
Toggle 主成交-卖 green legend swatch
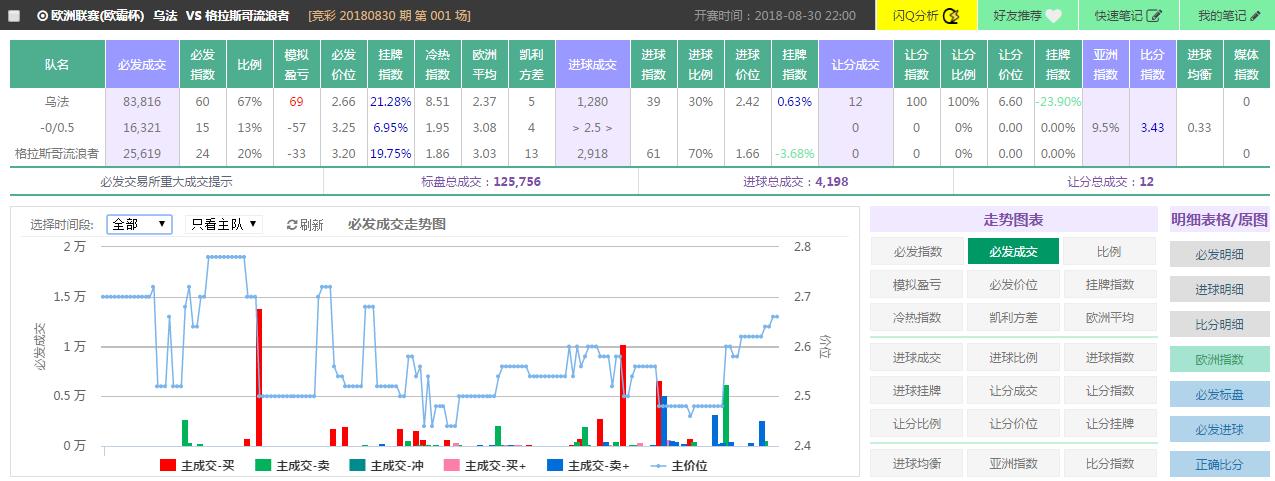point(262,465)
